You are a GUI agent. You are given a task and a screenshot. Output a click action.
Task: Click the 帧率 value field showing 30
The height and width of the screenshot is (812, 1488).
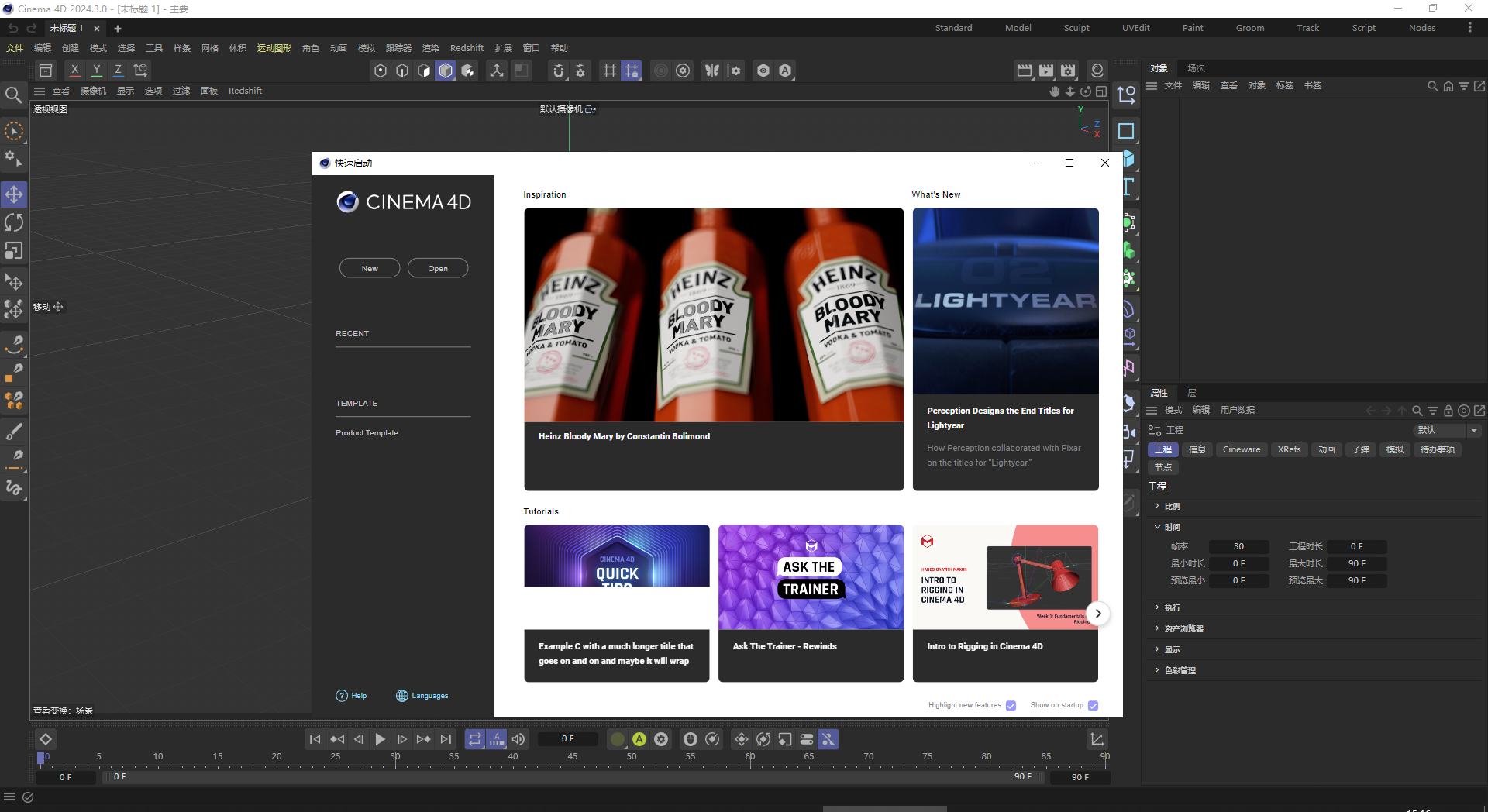click(1238, 547)
